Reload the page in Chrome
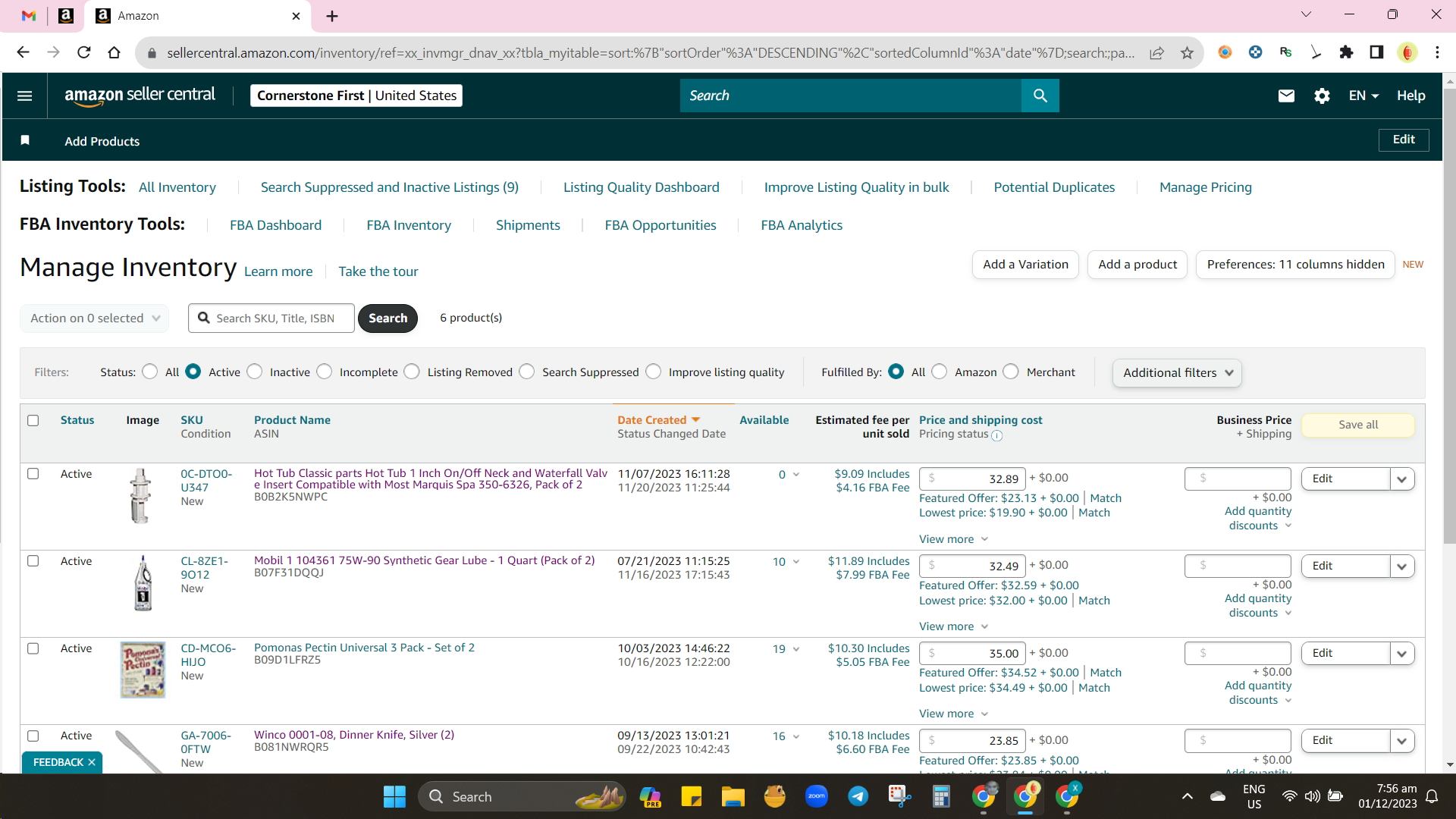 pos(83,52)
